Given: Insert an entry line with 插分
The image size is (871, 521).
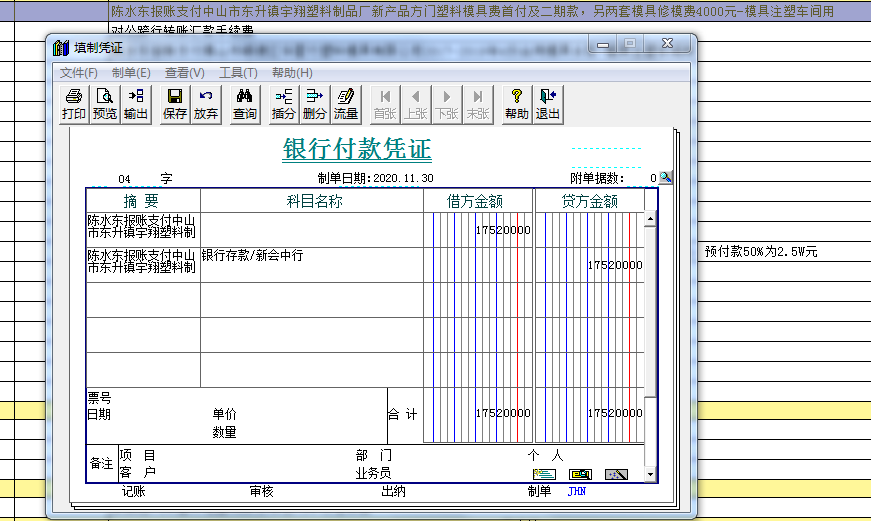Looking at the screenshot, I should [283, 104].
